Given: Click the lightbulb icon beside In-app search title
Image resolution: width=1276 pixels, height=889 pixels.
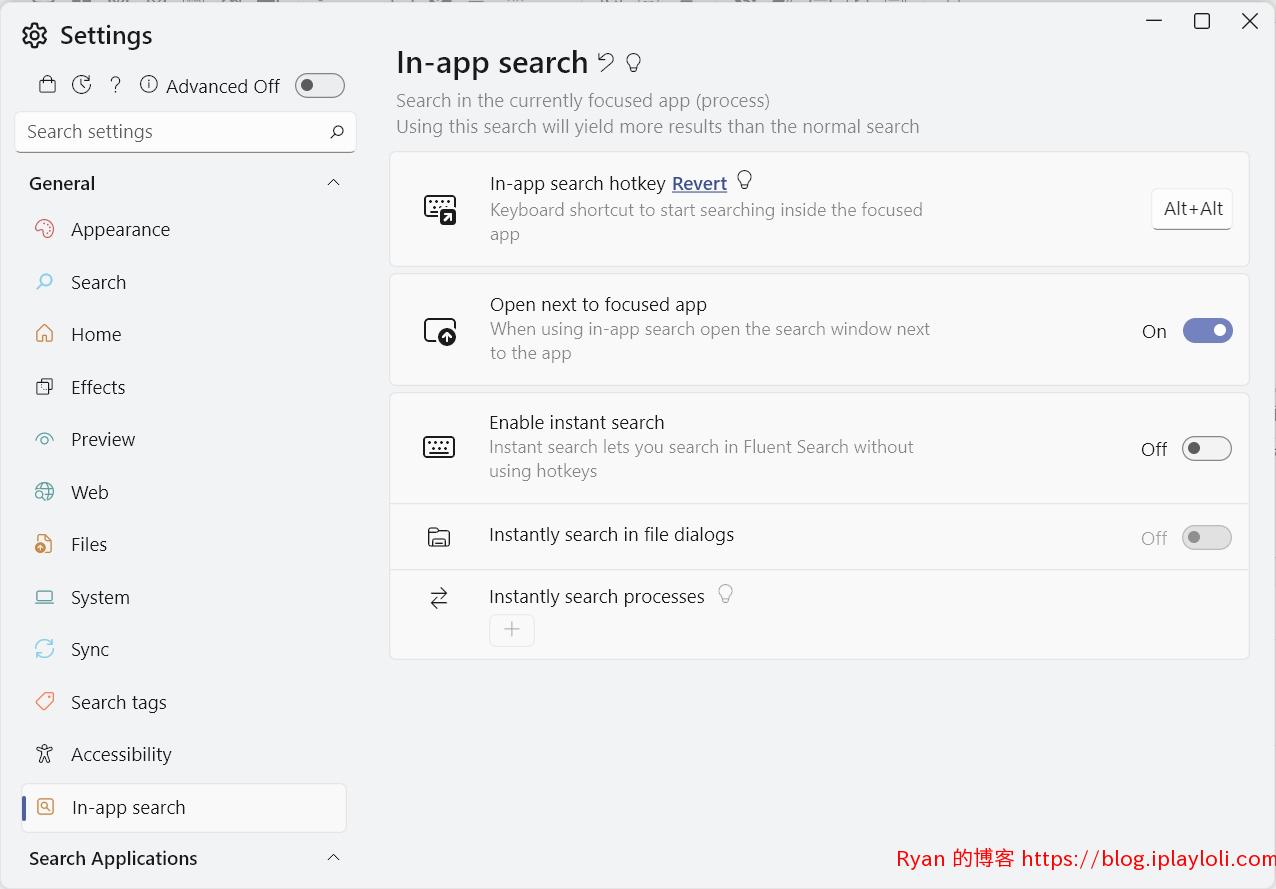Looking at the screenshot, I should (633, 62).
